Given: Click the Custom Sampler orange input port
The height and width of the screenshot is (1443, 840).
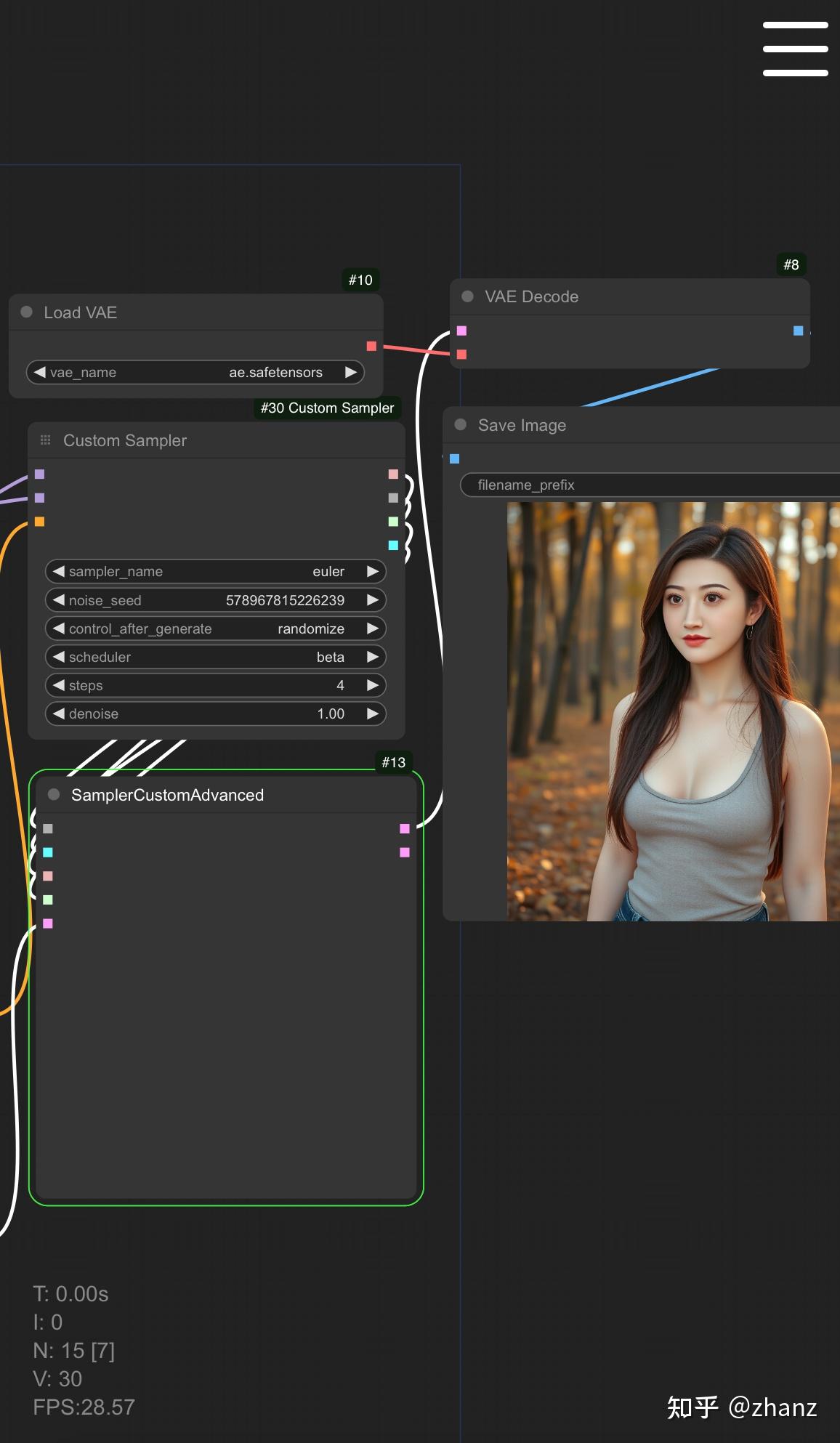Looking at the screenshot, I should [40, 522].
